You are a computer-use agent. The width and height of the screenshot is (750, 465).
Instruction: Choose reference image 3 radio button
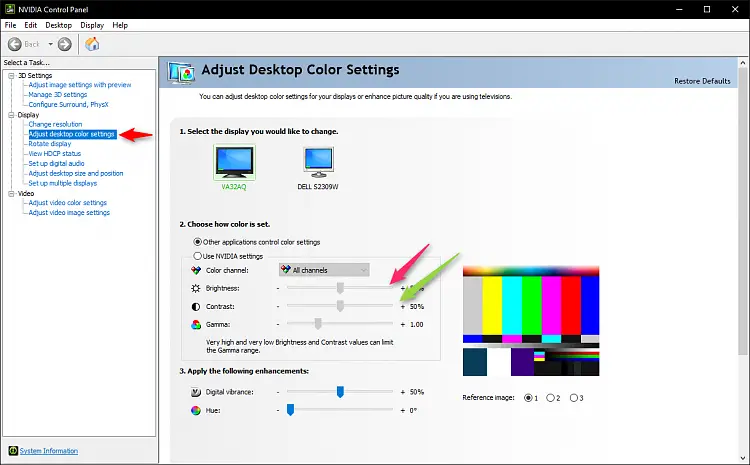[x=574, y=398]
